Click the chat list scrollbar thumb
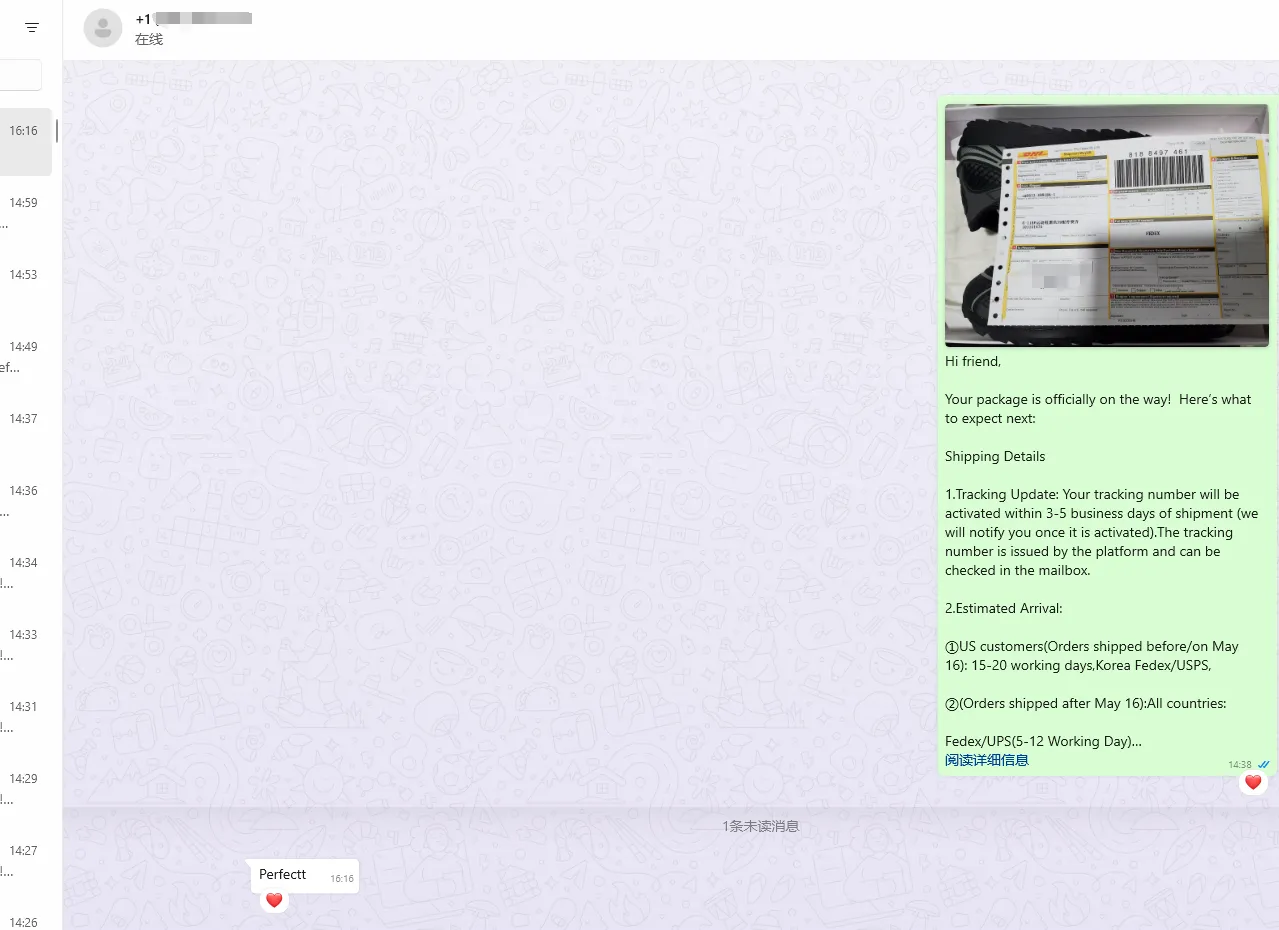 56,130
